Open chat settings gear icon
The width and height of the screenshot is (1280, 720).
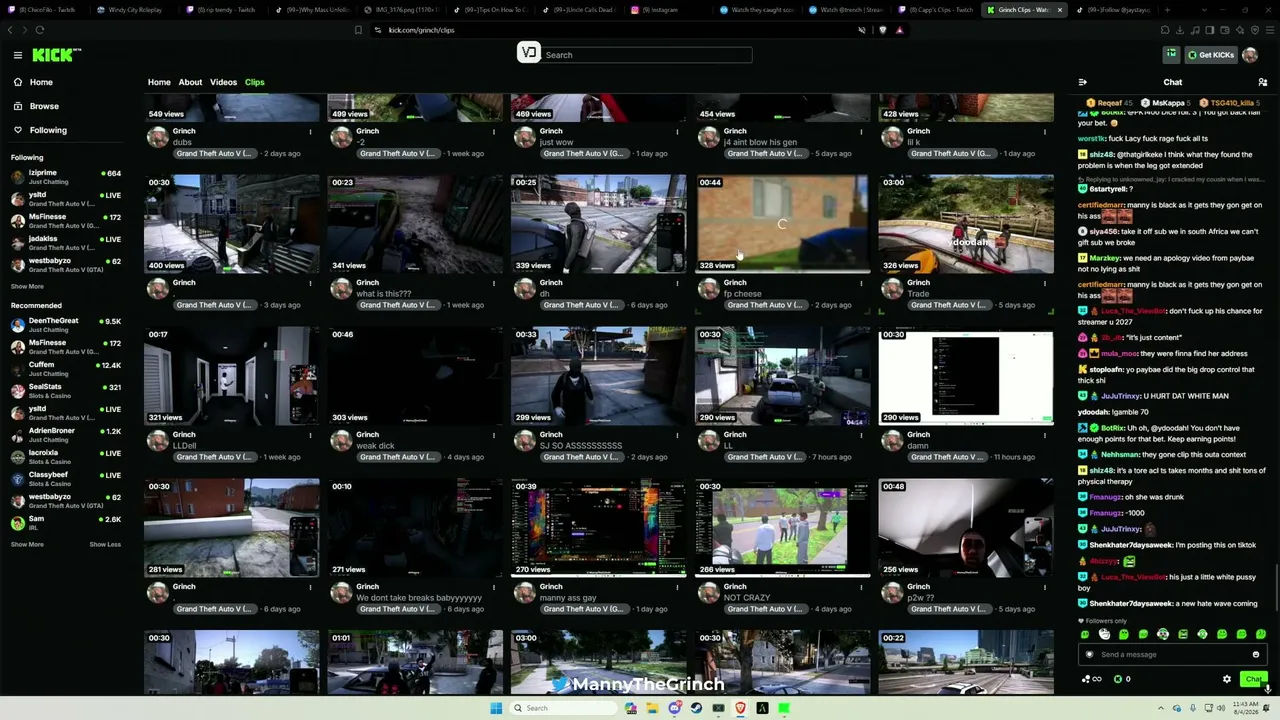coord(1227,679)
